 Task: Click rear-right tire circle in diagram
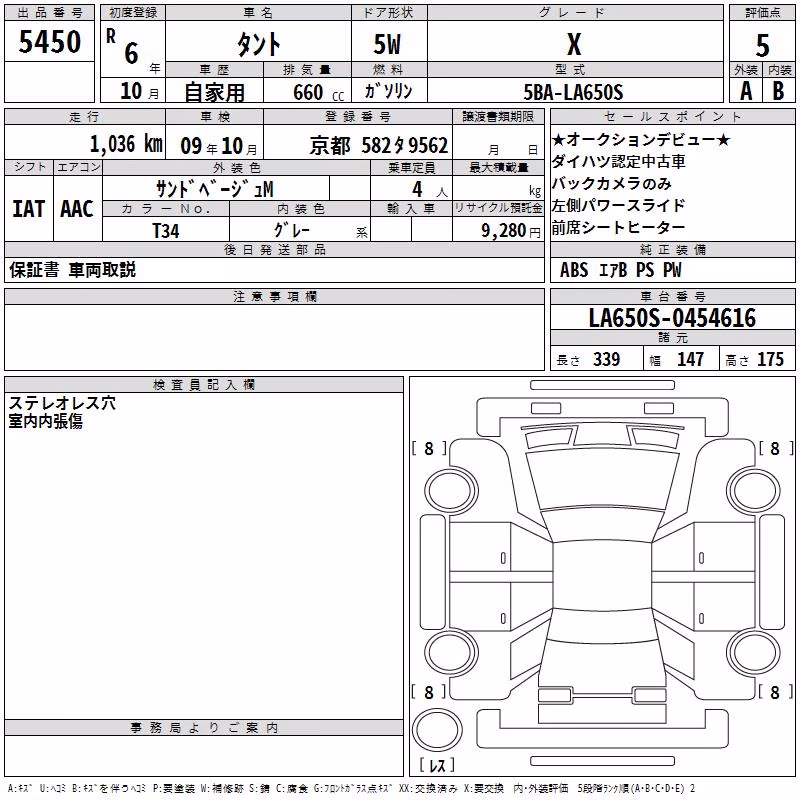754,652
